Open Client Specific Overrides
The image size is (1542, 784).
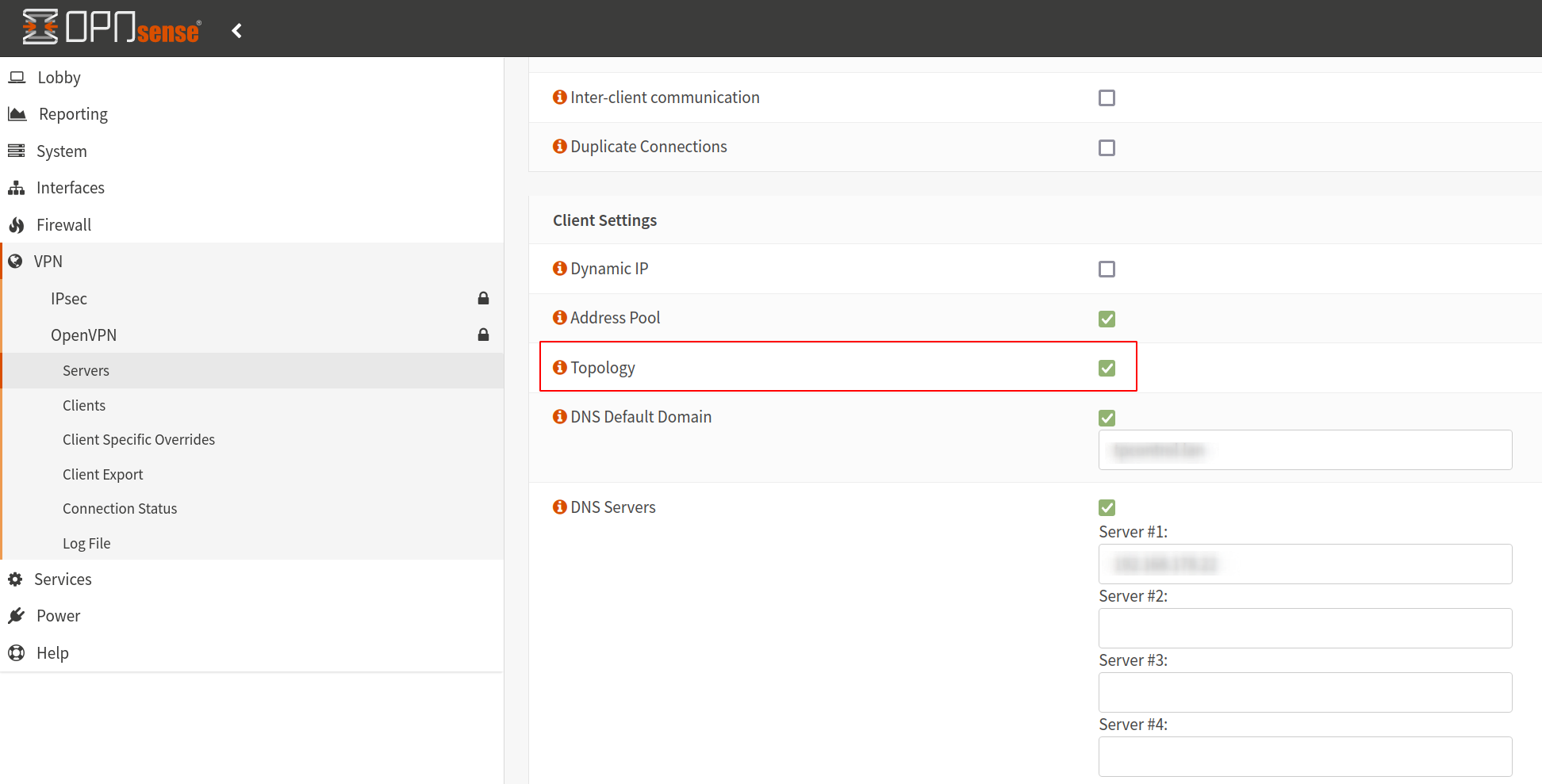(139, 440)
